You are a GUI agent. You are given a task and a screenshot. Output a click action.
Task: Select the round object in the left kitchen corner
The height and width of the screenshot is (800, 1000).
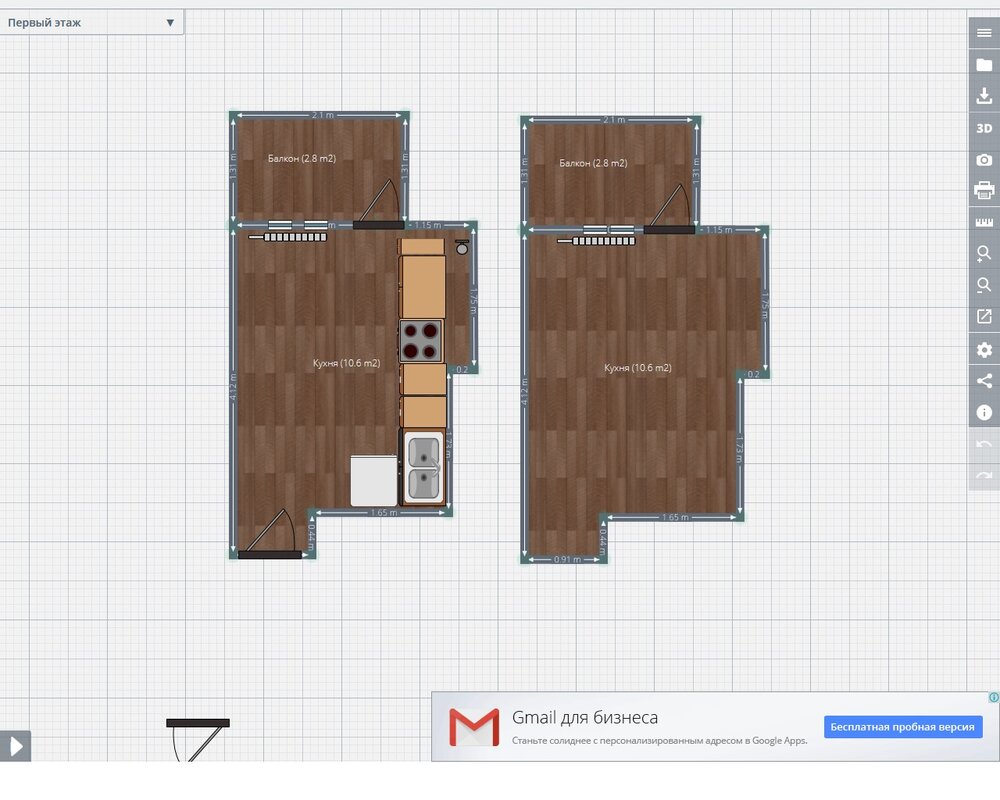tap(462, 248)
